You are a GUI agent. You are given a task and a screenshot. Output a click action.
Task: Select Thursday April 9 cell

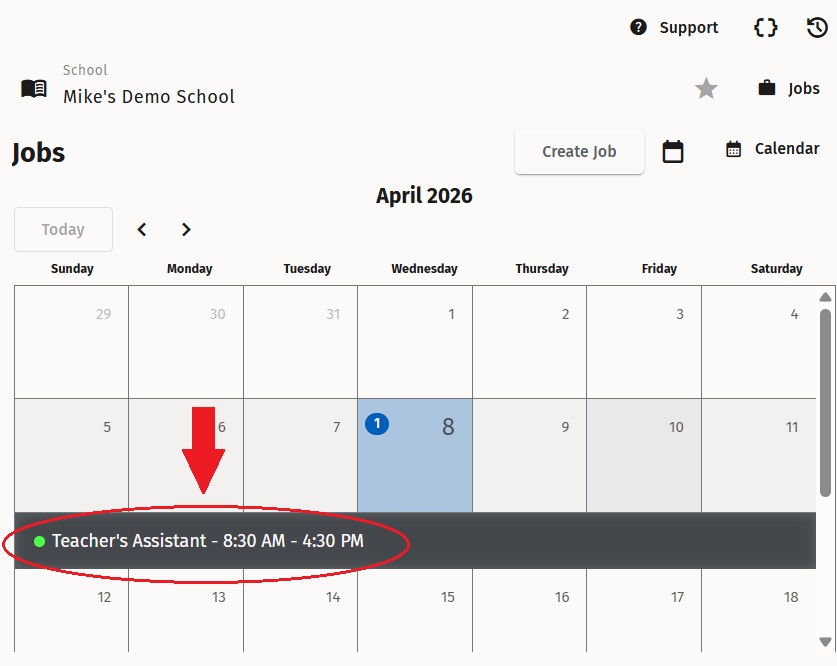pyautogui.click(x=529, y=455)
